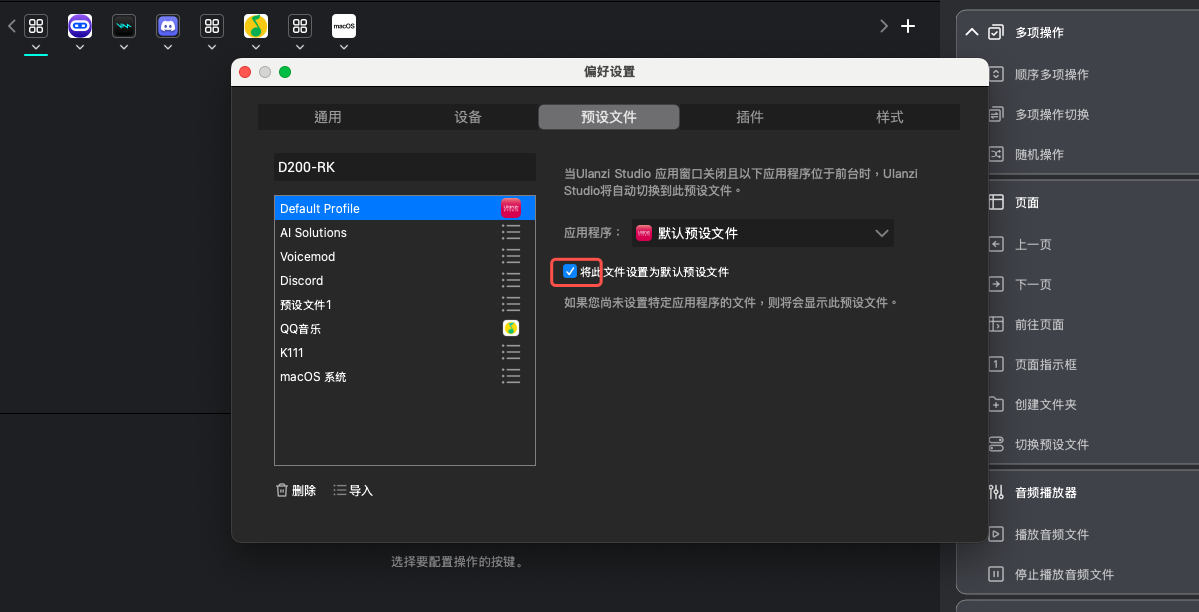Click the Random Action (随机操作) icon
Viewport: 1199px width, 612px height.
(x=996, y=154)
